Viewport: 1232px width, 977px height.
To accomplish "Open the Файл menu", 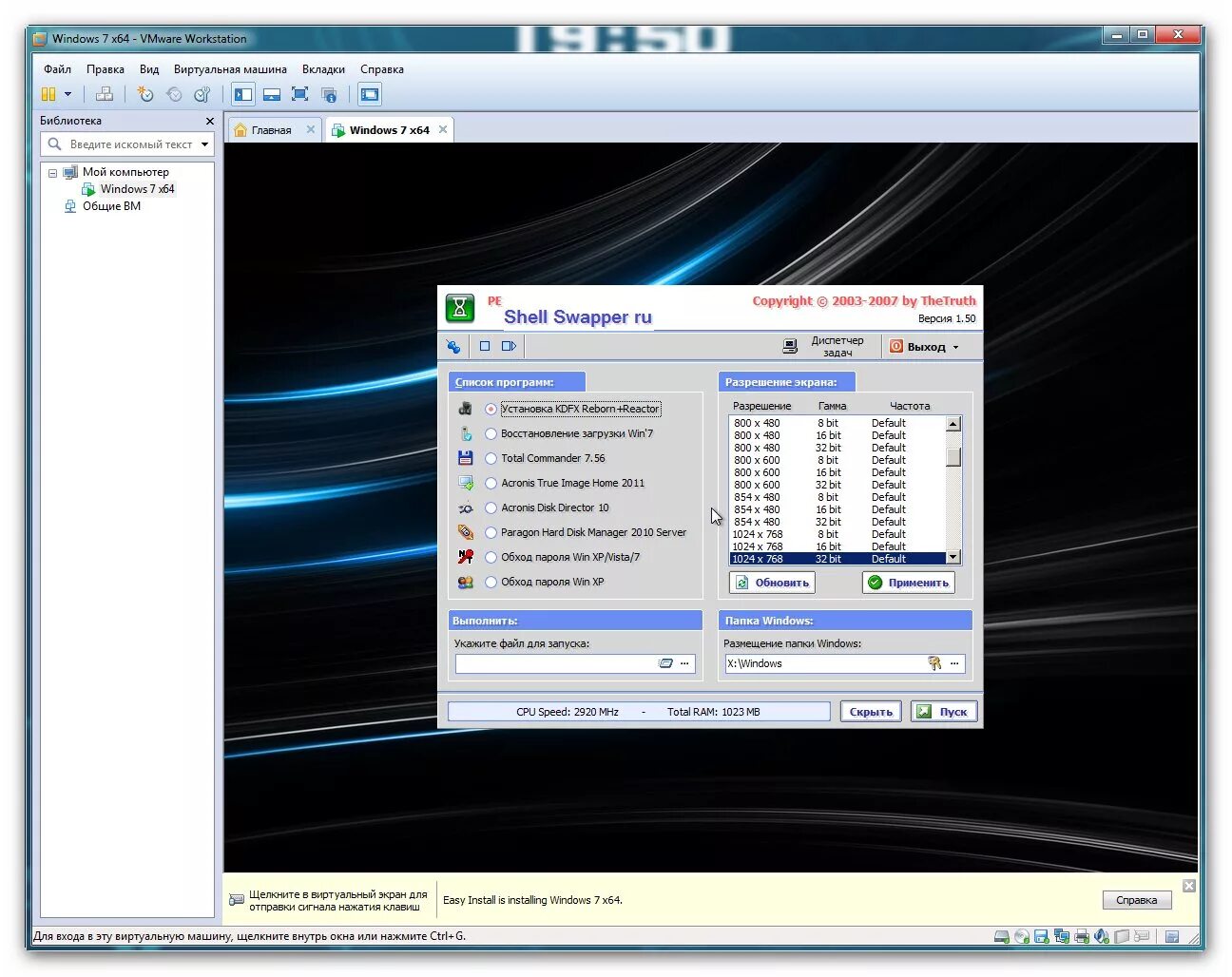I will tap(58, 69).
